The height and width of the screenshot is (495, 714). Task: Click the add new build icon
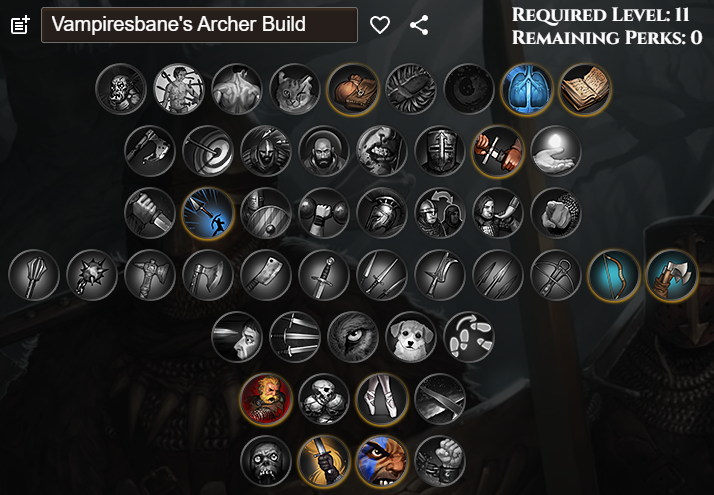(x=20, y=25)
